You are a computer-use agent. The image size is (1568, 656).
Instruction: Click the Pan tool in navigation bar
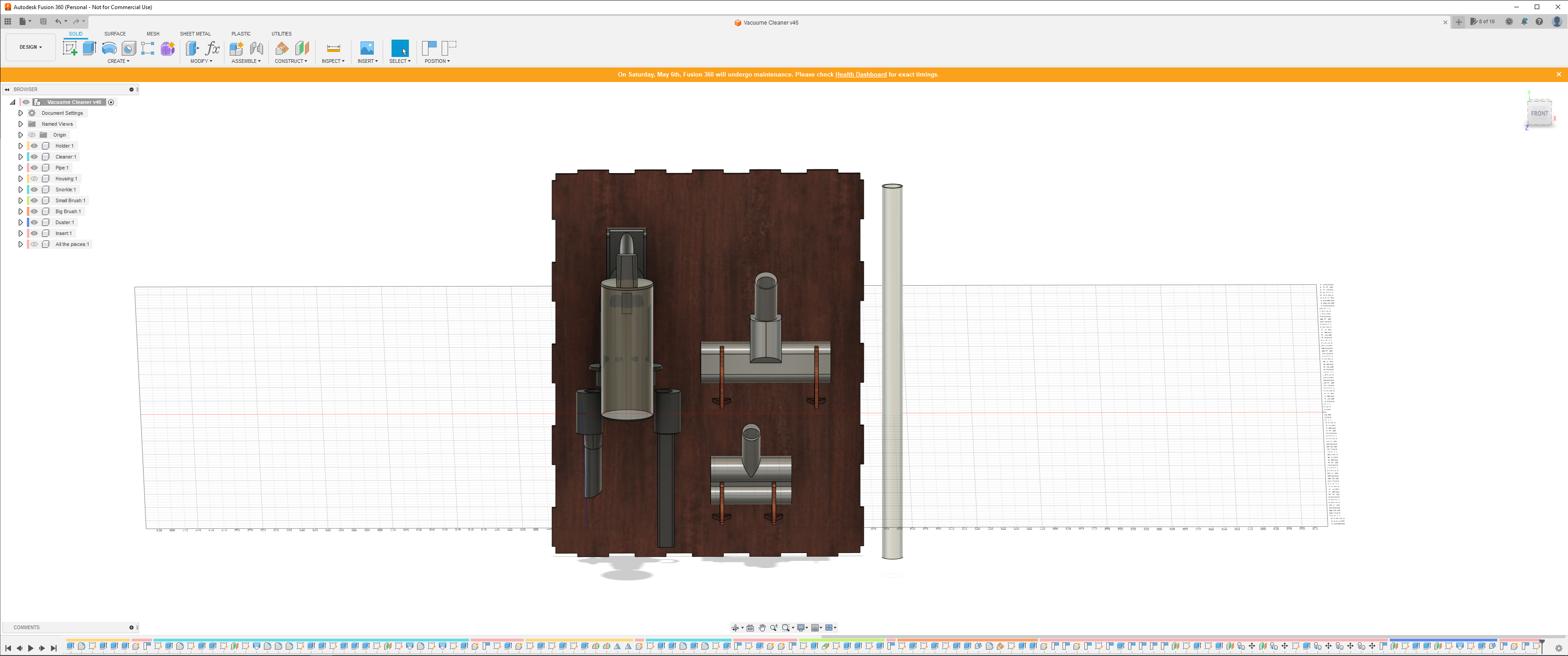[762, 627]
